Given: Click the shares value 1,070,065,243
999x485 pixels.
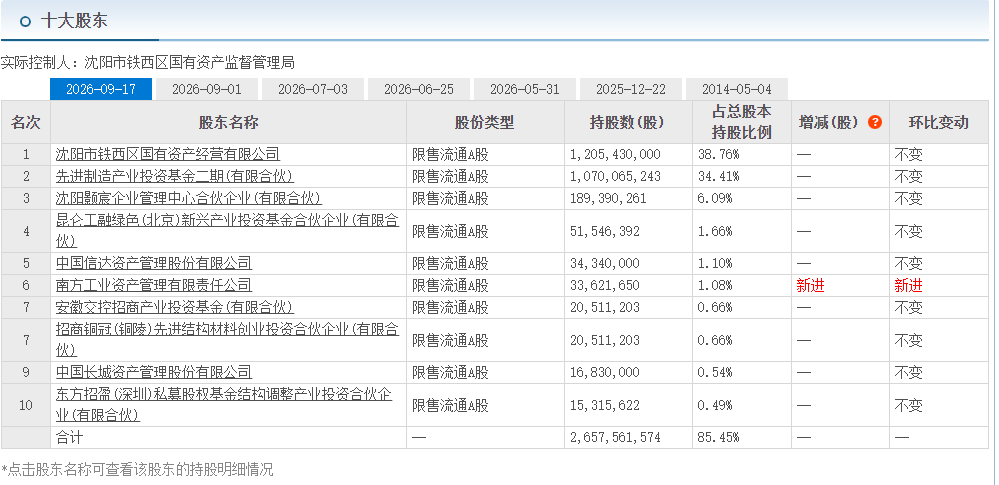Looking at the screenshot, I should coord(615,177).
